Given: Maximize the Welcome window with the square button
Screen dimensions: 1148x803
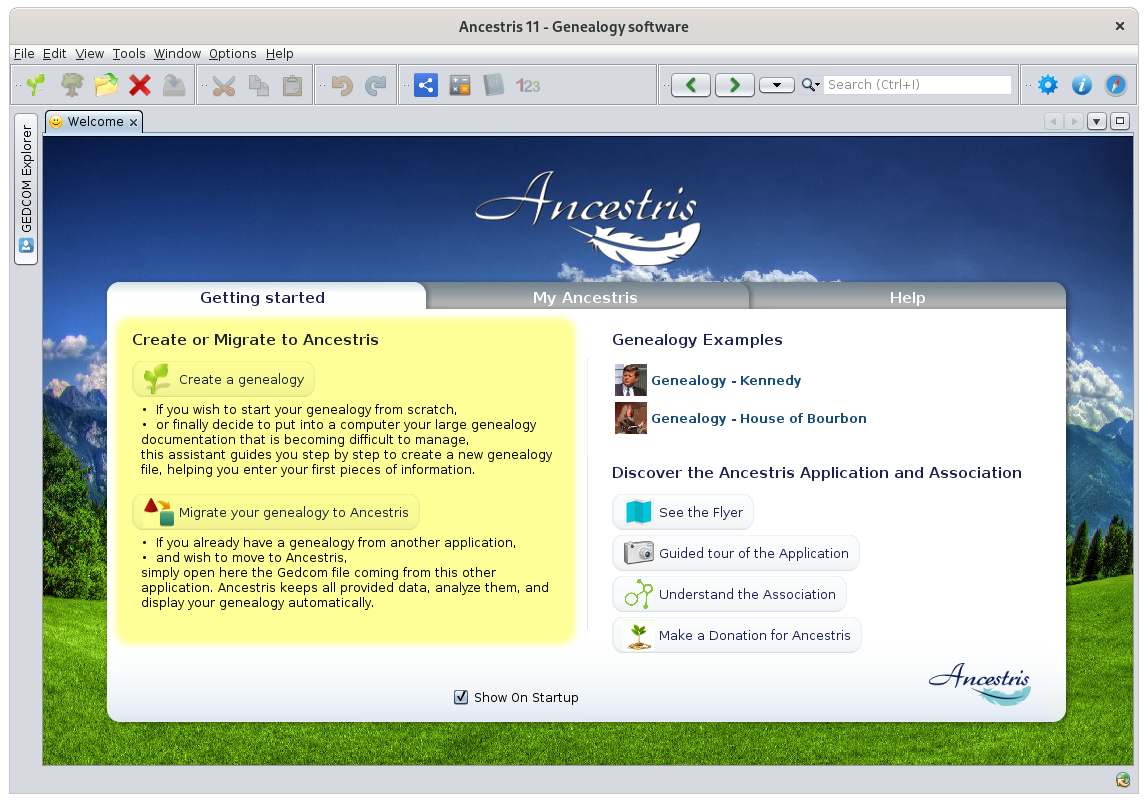Looking at the screenshot, I should 1120,122.
